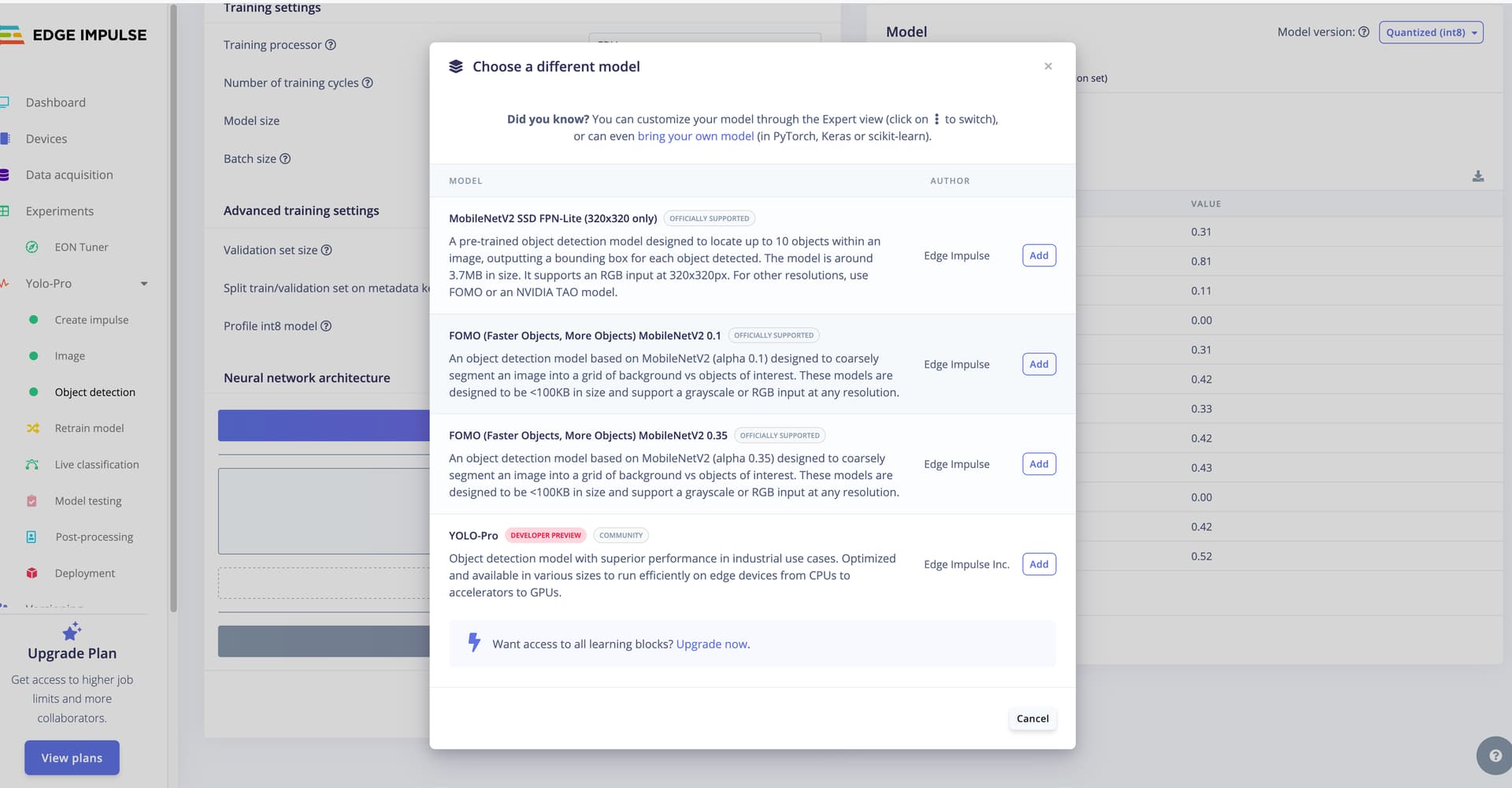
Task: Select Object detection in sidebar
Action: pyautogui.click(x=94, y=392)
